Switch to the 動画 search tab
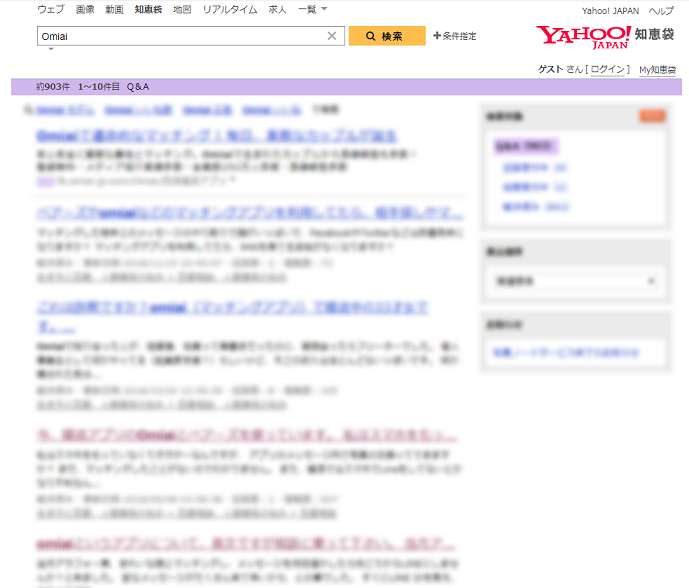This screenshot has width=689, height=588. (x=114, y=9)
